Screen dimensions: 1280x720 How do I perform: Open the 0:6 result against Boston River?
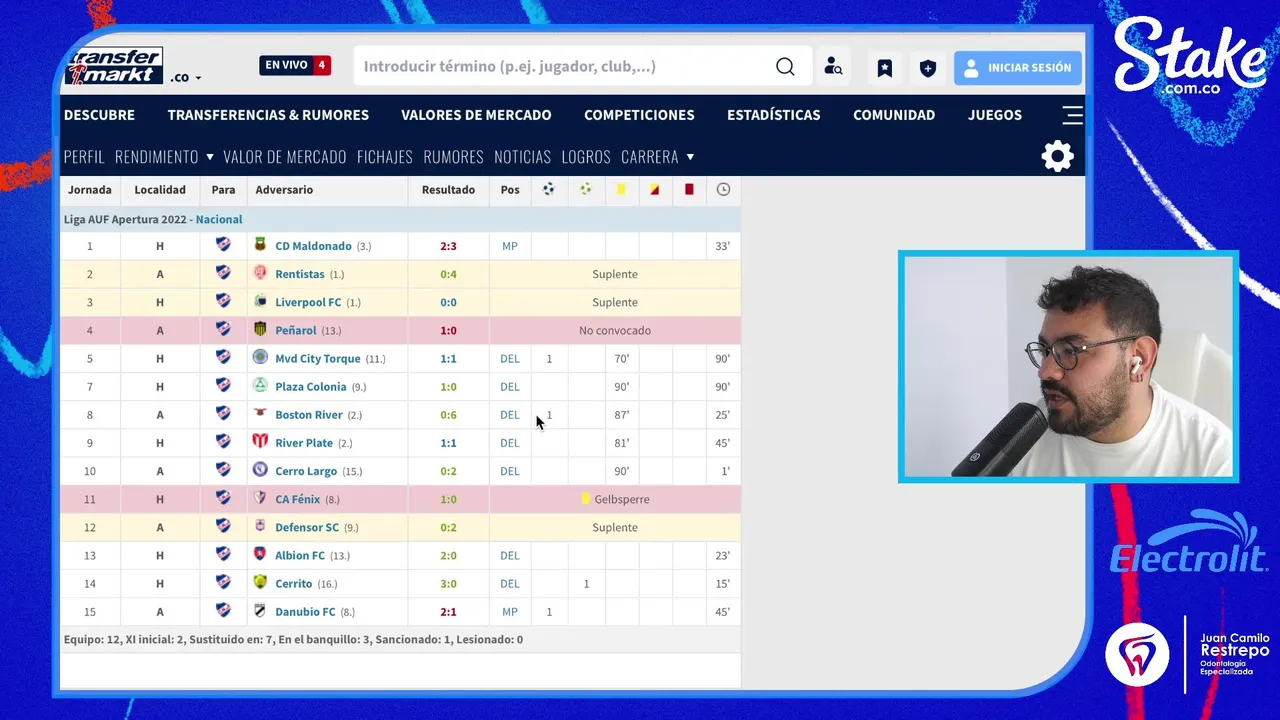tap(448, 414)
